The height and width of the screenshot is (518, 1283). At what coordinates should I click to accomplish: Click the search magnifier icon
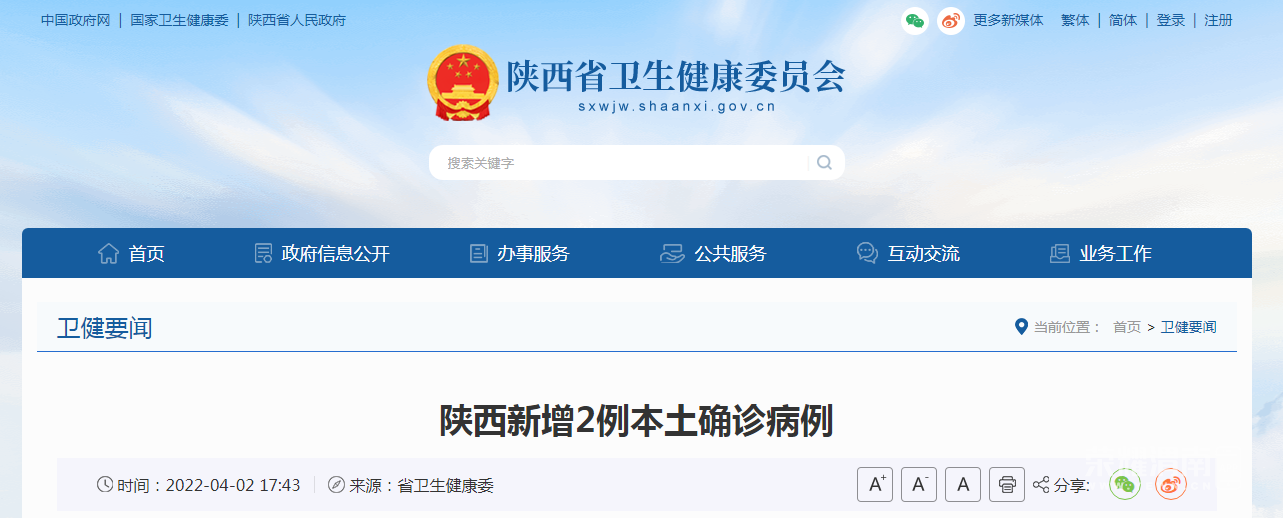tap(824, 163)
